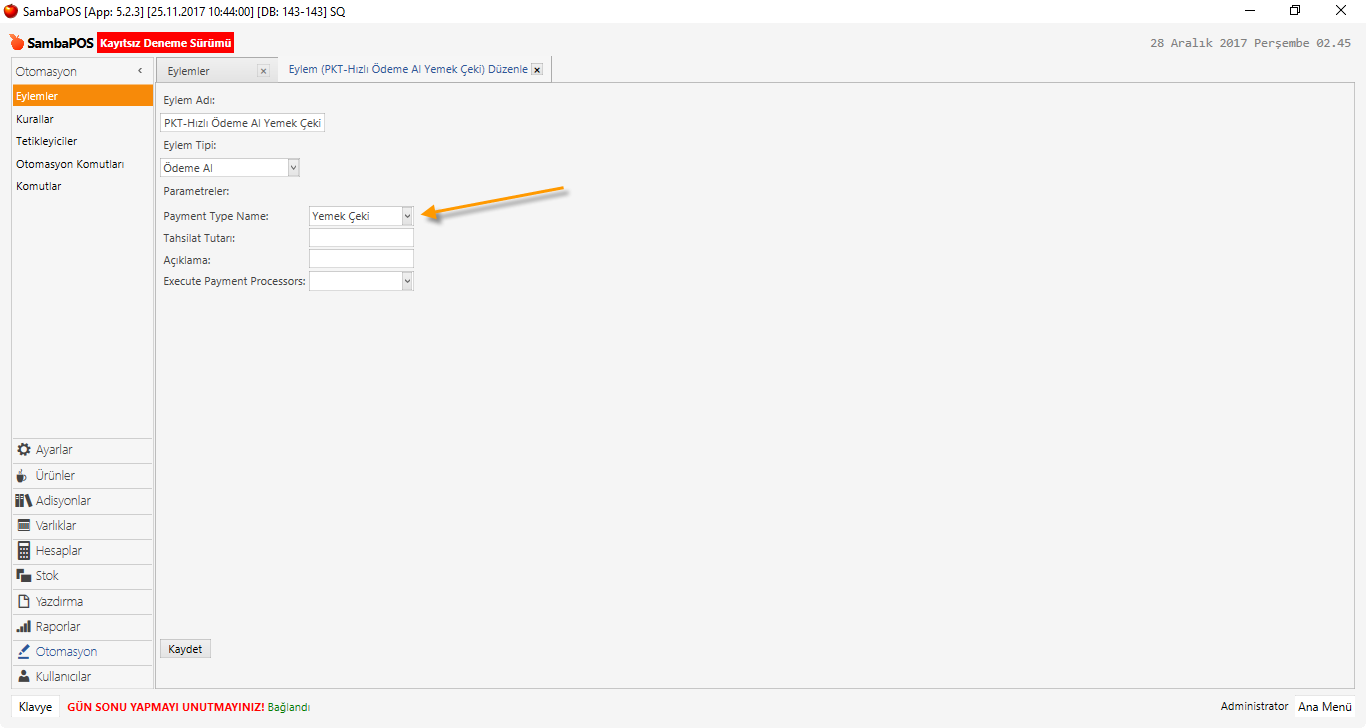Switch to the Eylemler tab
Screen dimensions: 1366x728
coord(190,71)
